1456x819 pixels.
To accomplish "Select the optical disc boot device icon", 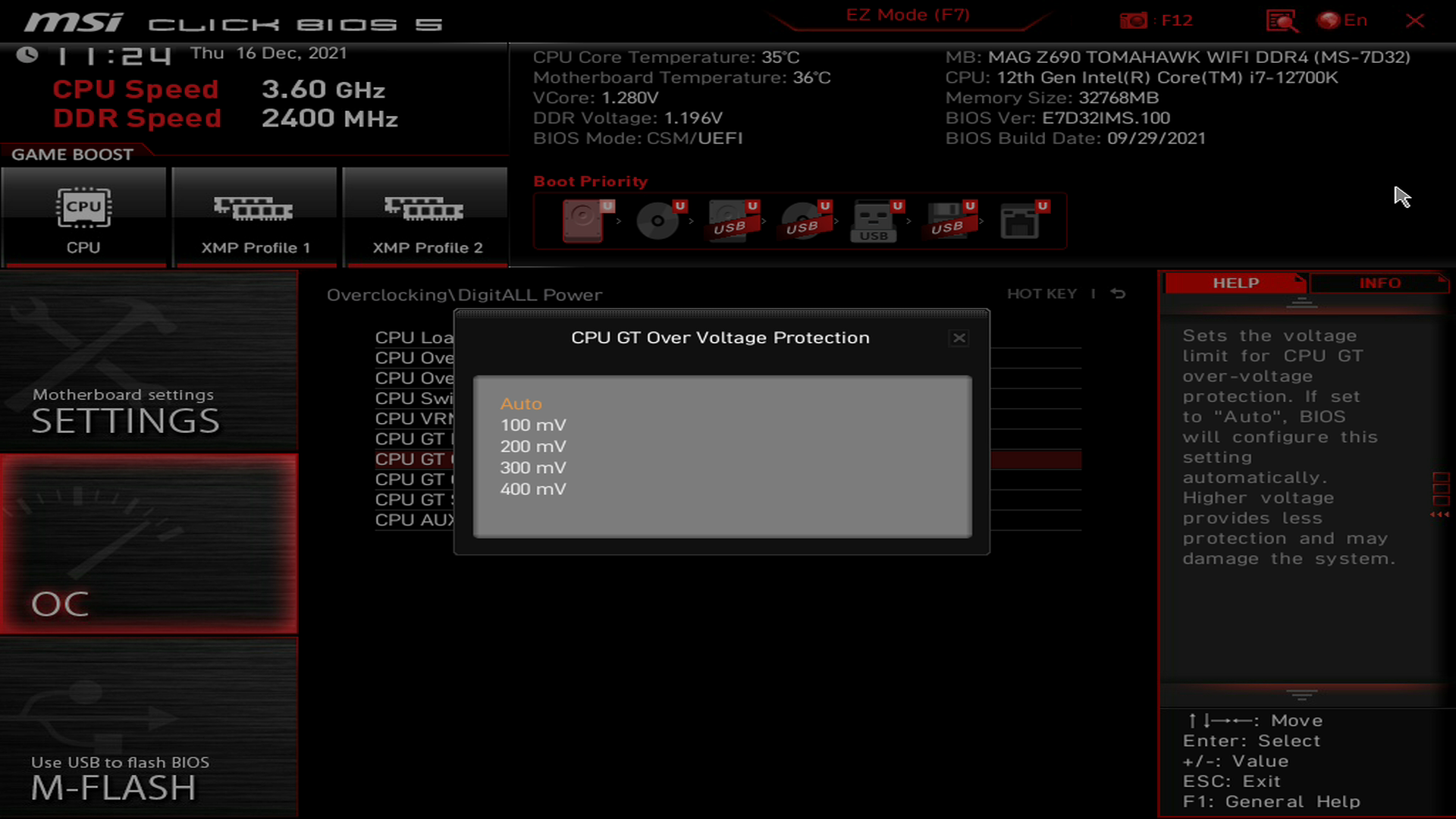I will pos(661,221).
